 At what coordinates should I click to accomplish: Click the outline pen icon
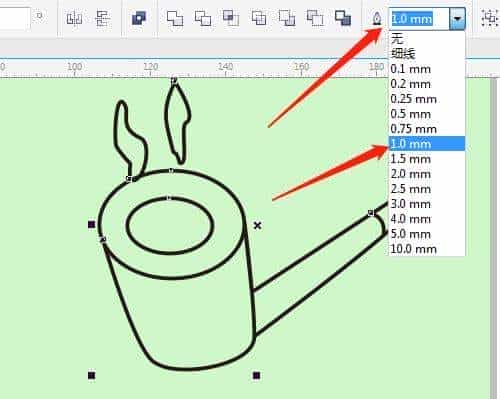tap(377, 18)
